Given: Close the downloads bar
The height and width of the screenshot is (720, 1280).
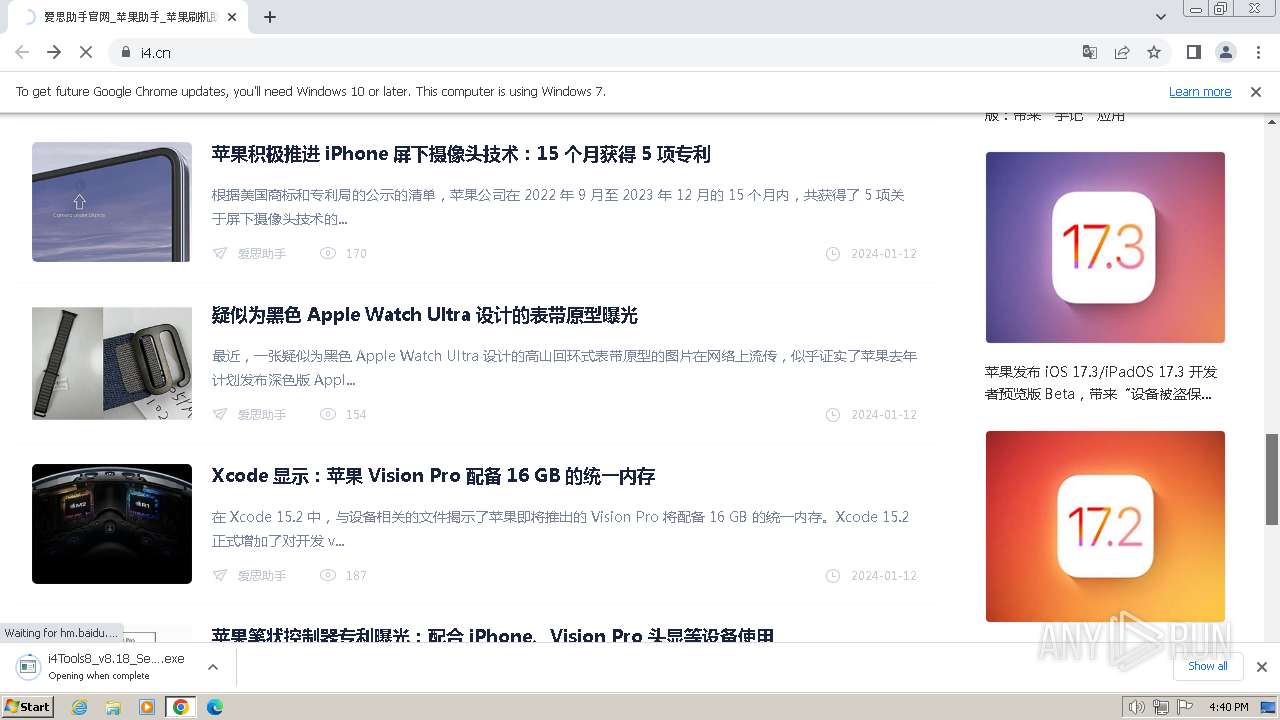Looking at the screenshot, I should pos(1261,667).
